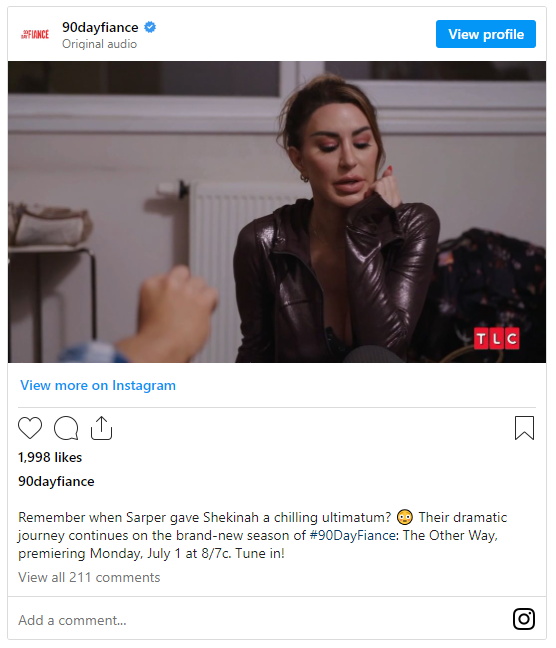Image resolution: width=556 pixels, height=648 pixels.
Task: Open the 1,998 likes count
Action: (x=50, y=457)
